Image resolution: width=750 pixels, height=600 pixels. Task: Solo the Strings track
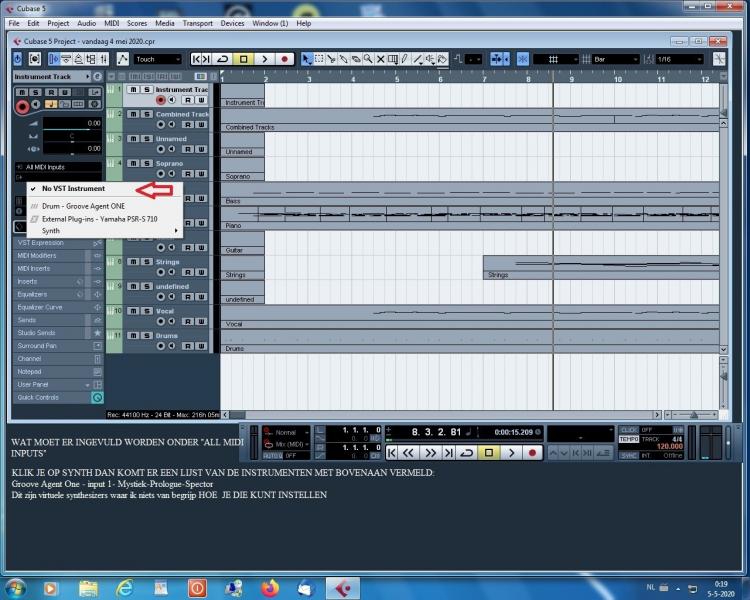point(147,262)
